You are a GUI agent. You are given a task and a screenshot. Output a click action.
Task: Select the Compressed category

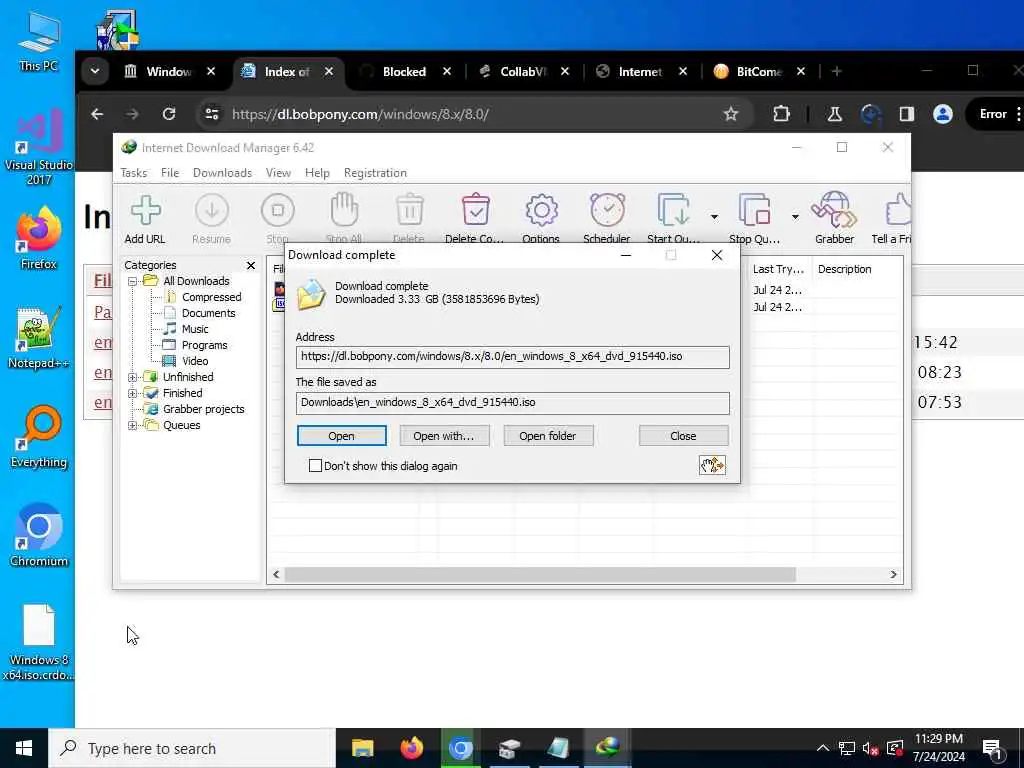(x=211, y=297)
